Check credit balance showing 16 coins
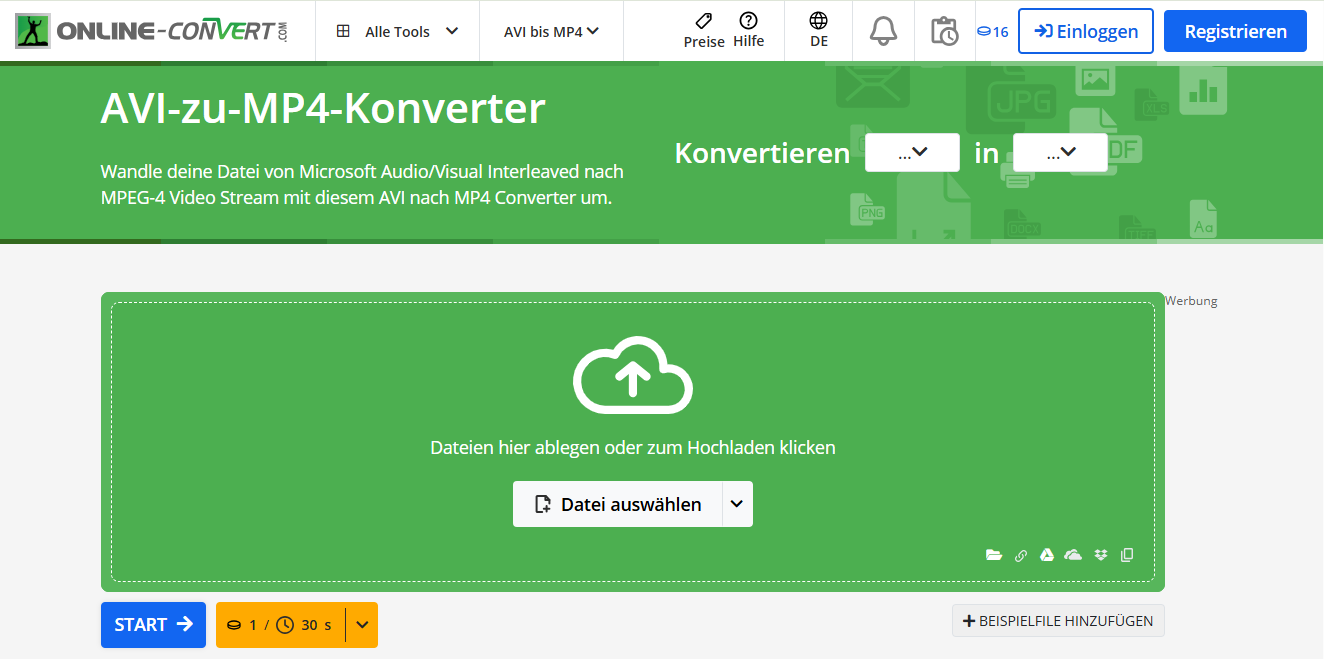 (x=991, y=31)
